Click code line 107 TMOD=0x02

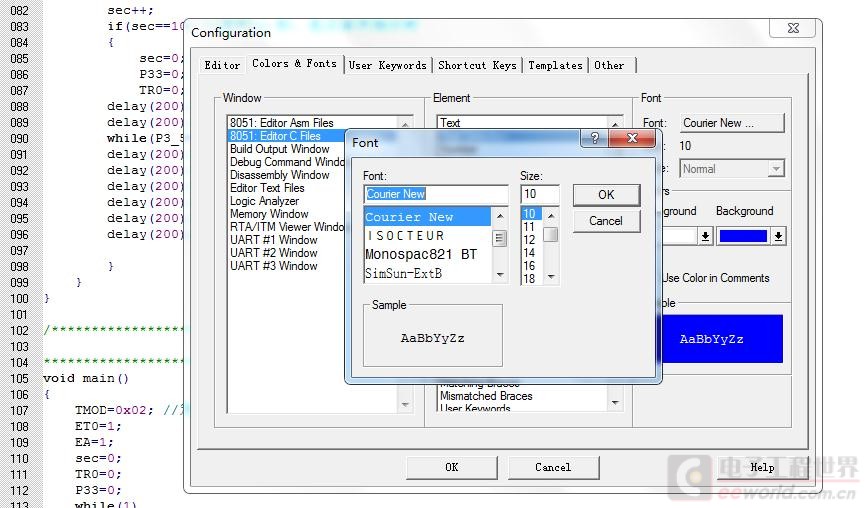113,410
